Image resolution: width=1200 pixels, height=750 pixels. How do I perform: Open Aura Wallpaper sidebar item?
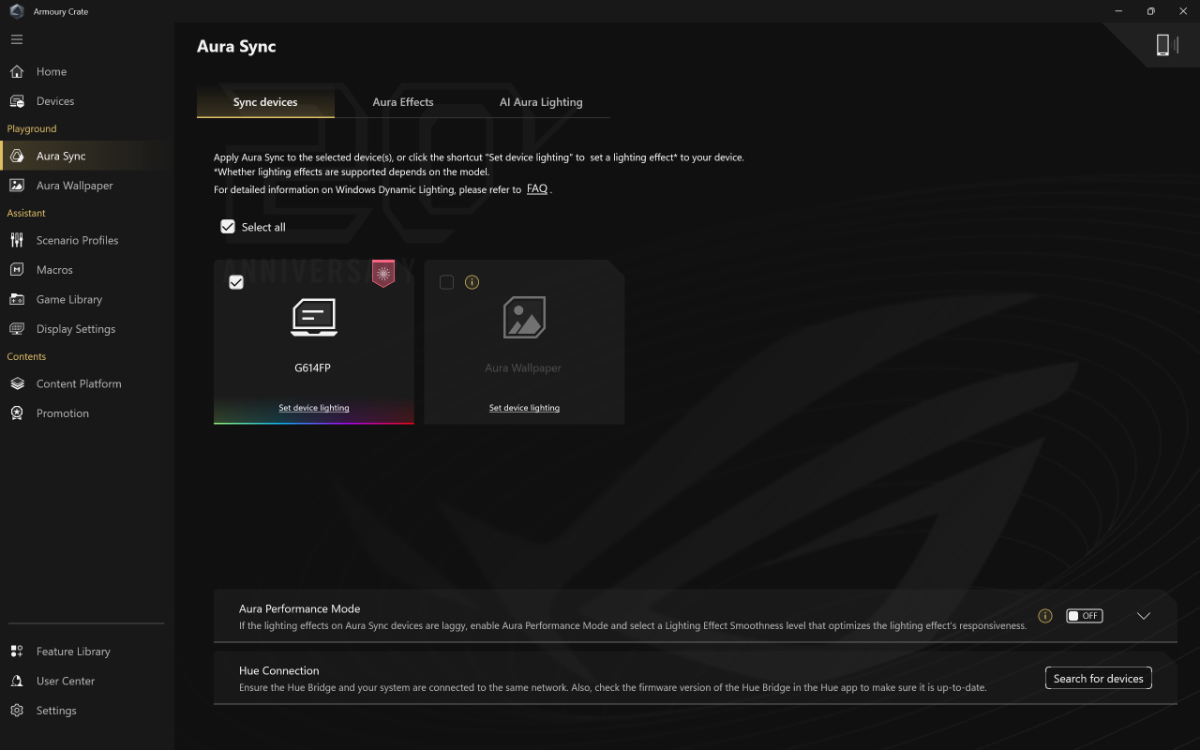coord(74,186)
